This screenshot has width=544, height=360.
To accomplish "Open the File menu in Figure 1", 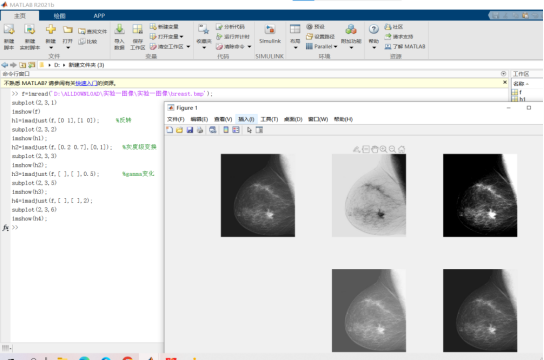I will (x=176, y=119).
